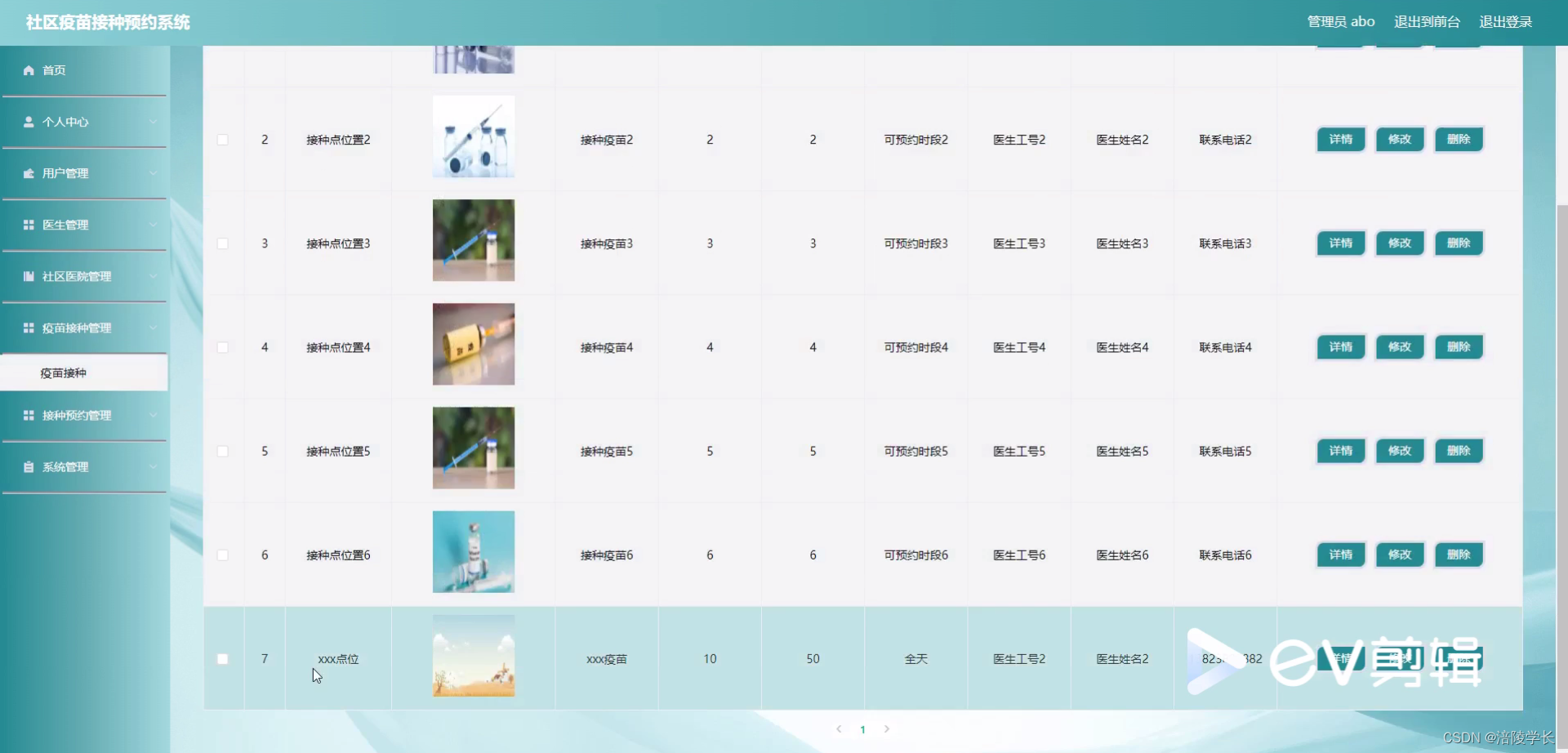Click the next page arrow in pagination

(x=887, y=728)
